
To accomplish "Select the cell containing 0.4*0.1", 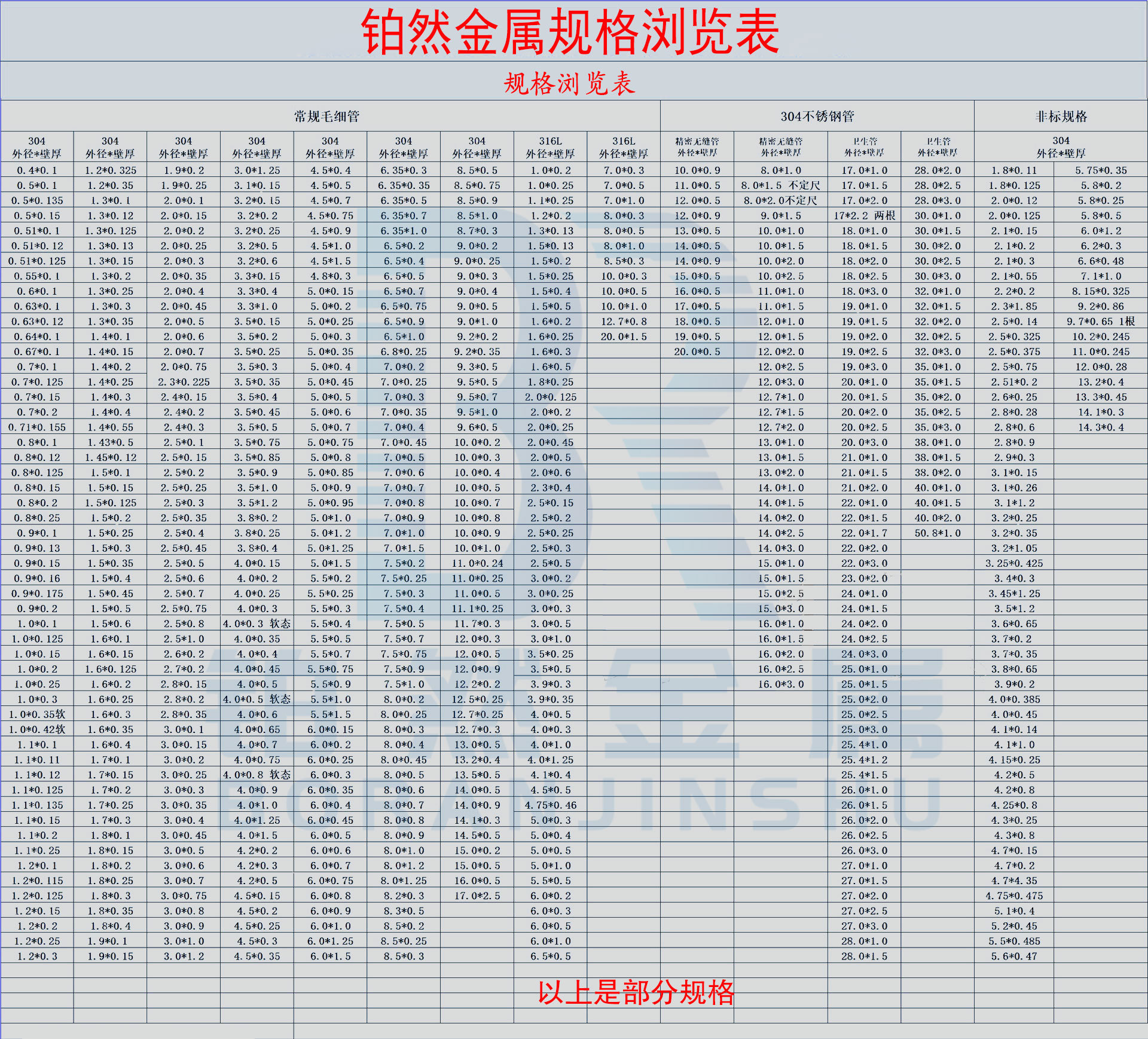I will 36,170.
